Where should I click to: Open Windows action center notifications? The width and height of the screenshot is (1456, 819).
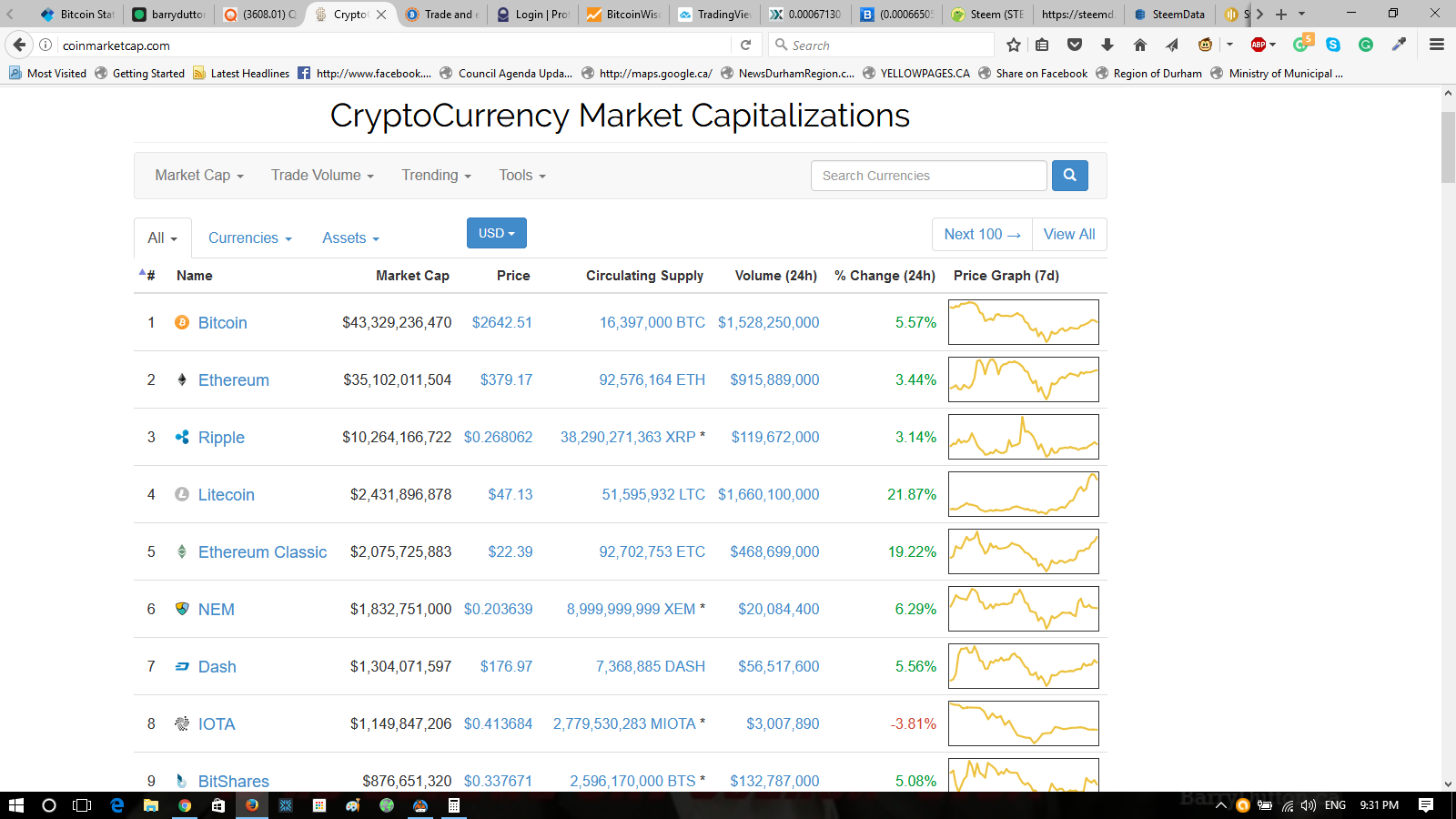(x=1426, y=805)
